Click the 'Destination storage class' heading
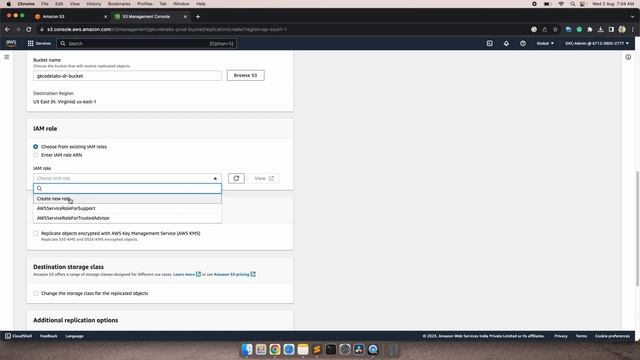Image resolution: width=640 pixels, height=360 pixels. [x=68, y=267]
